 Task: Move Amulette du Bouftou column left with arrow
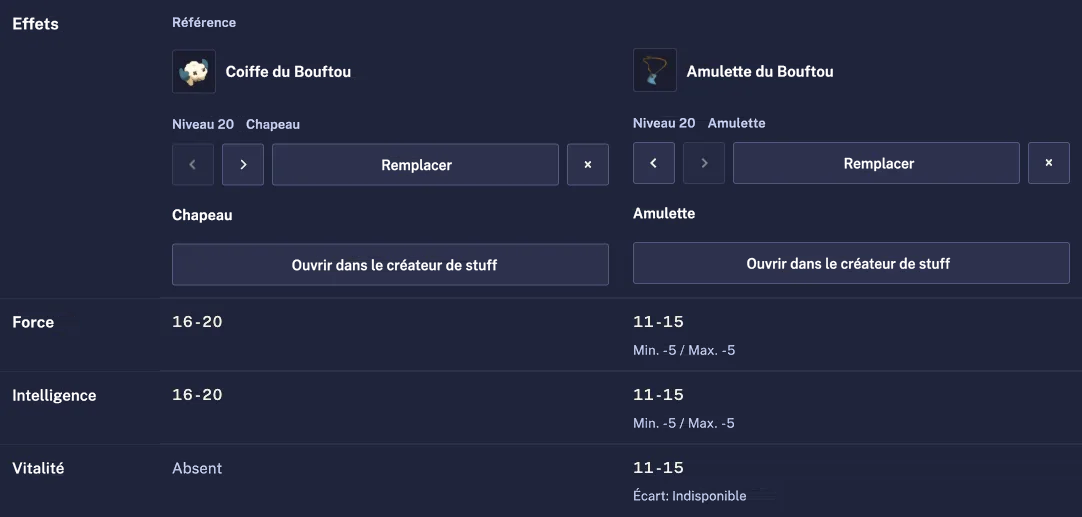pos(653,163)
